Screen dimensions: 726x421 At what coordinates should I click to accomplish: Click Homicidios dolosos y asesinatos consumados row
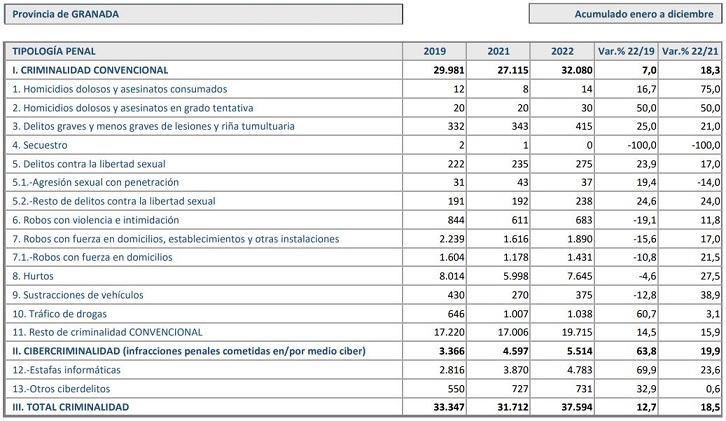(119, 89)
